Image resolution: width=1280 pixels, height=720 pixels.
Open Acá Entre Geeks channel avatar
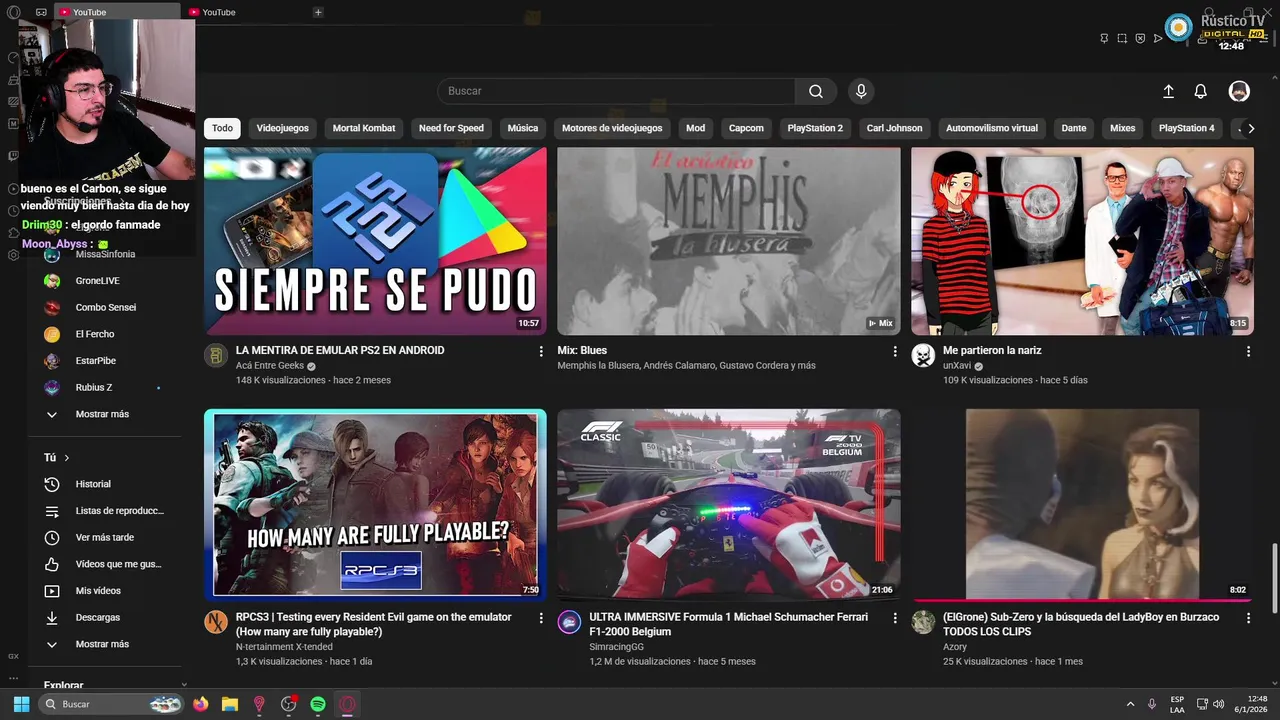(x=216, y=355)
